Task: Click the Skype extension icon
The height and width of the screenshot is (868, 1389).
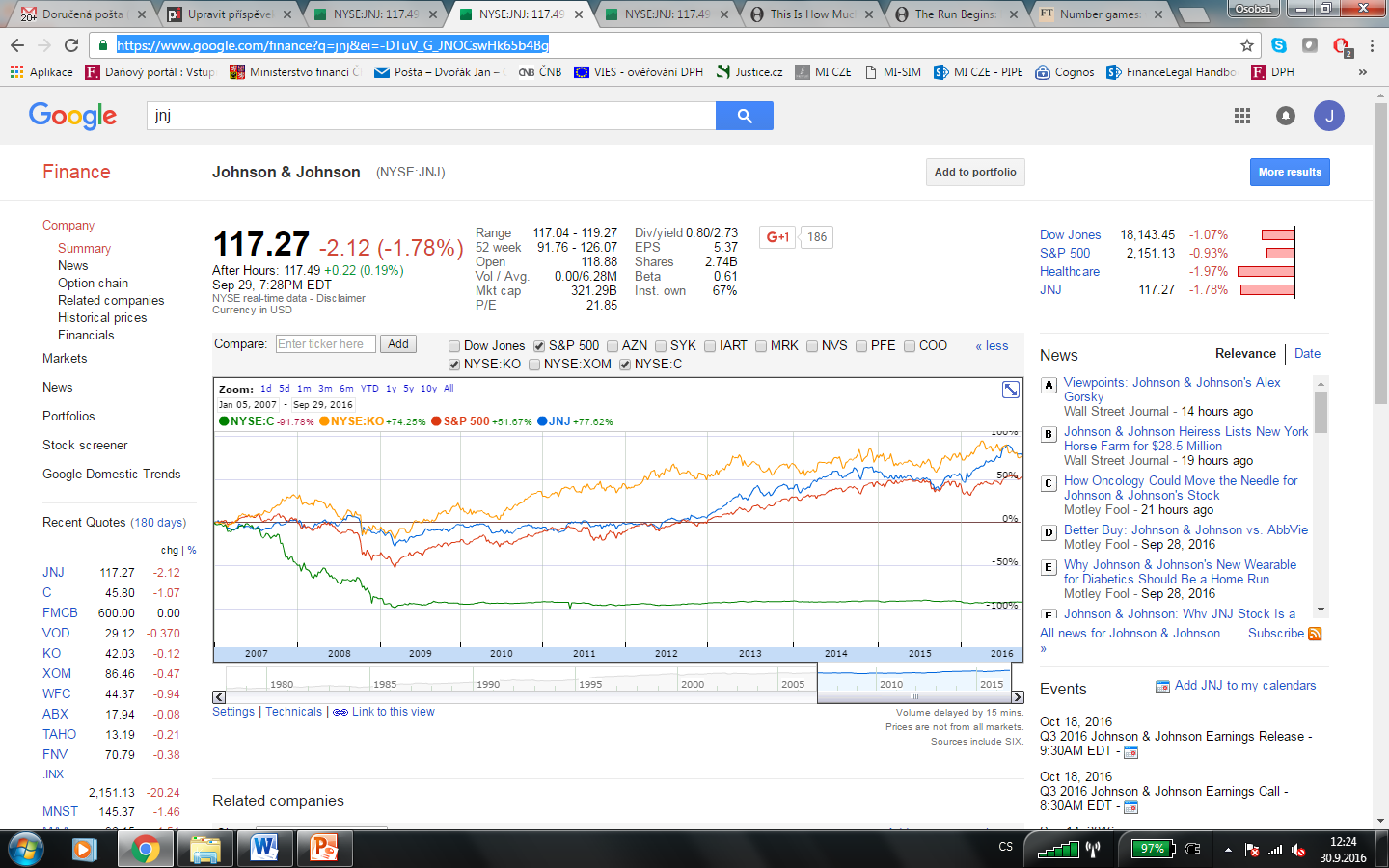Action: point(1279,45)
